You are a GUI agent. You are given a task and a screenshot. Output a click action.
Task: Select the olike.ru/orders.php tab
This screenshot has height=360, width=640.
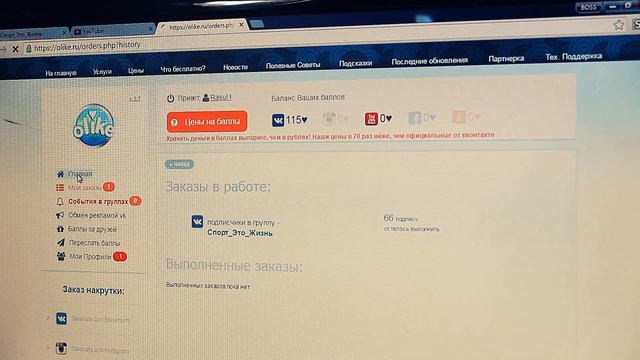click(x=202, y=26)
